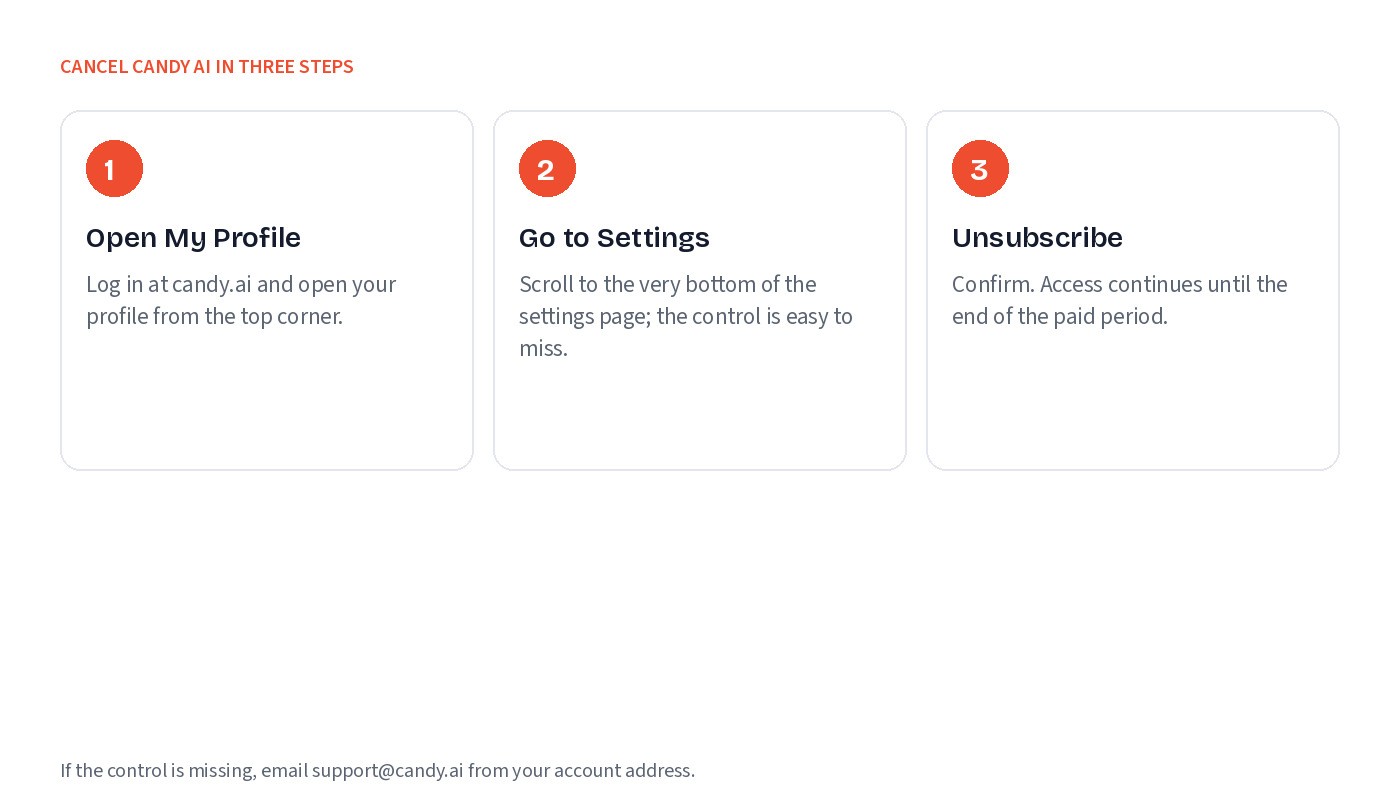
Task: Click the Go to Settings card
Action: click(x=700, y=290)
